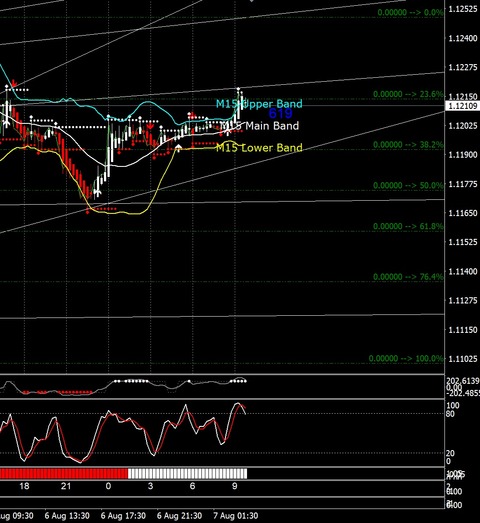This screenshot has height=523, width=480.
Task: Click the Fibonacci 38.2% level label
Action: 408,145
